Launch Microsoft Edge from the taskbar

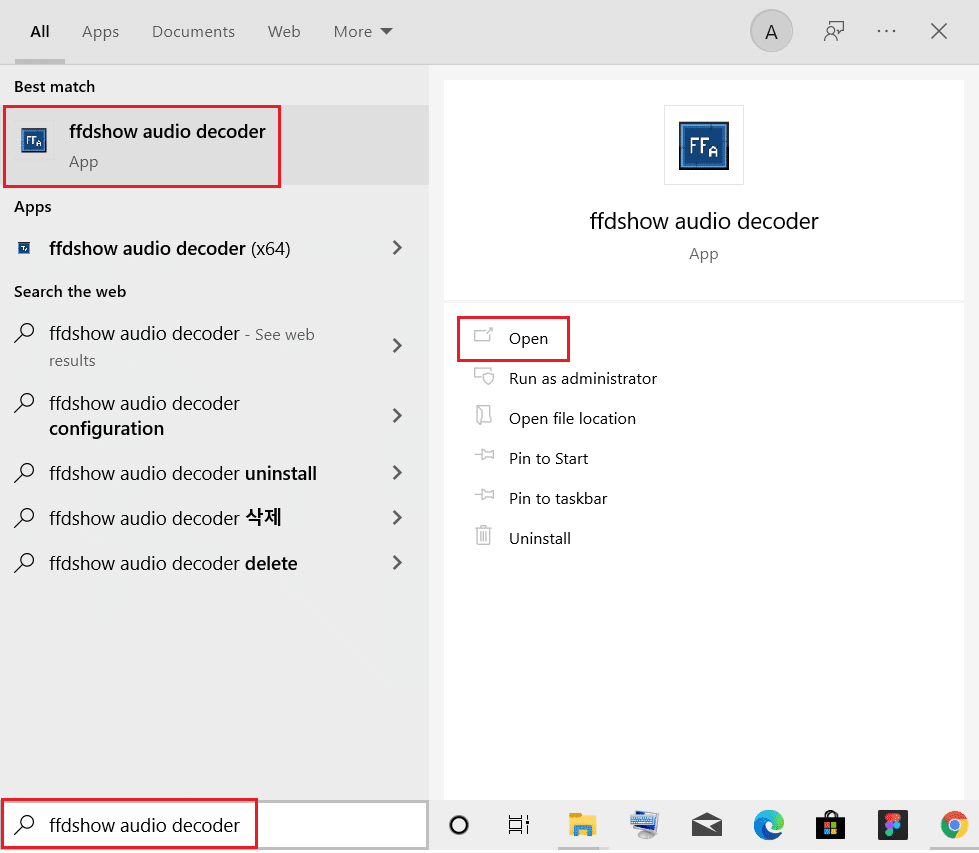[x=769, y=826]
